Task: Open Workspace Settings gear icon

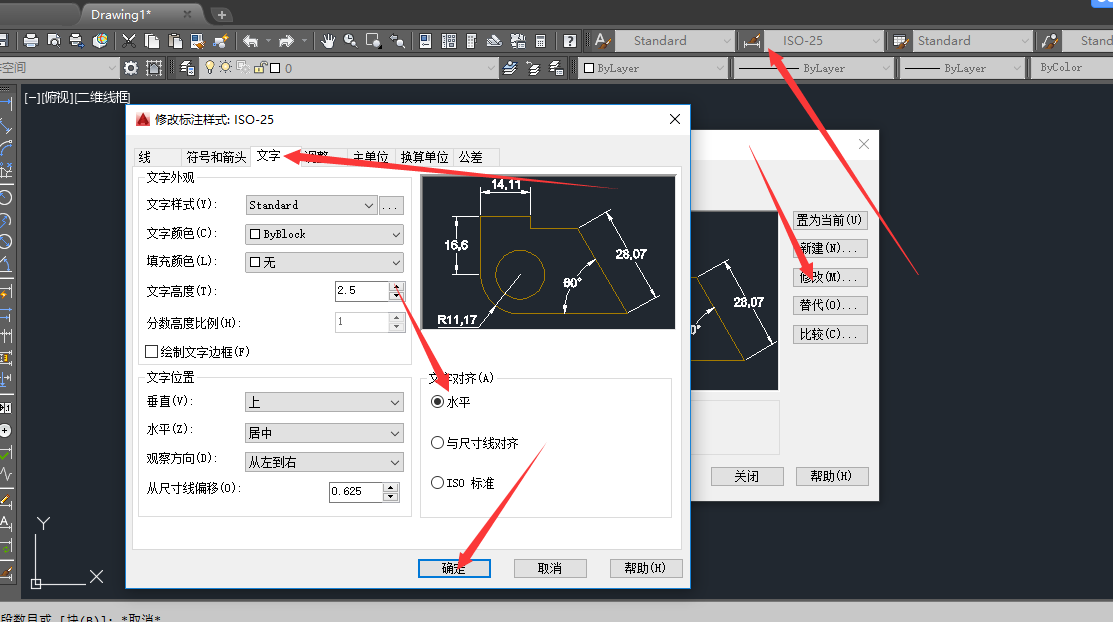Action: point(131,68)
